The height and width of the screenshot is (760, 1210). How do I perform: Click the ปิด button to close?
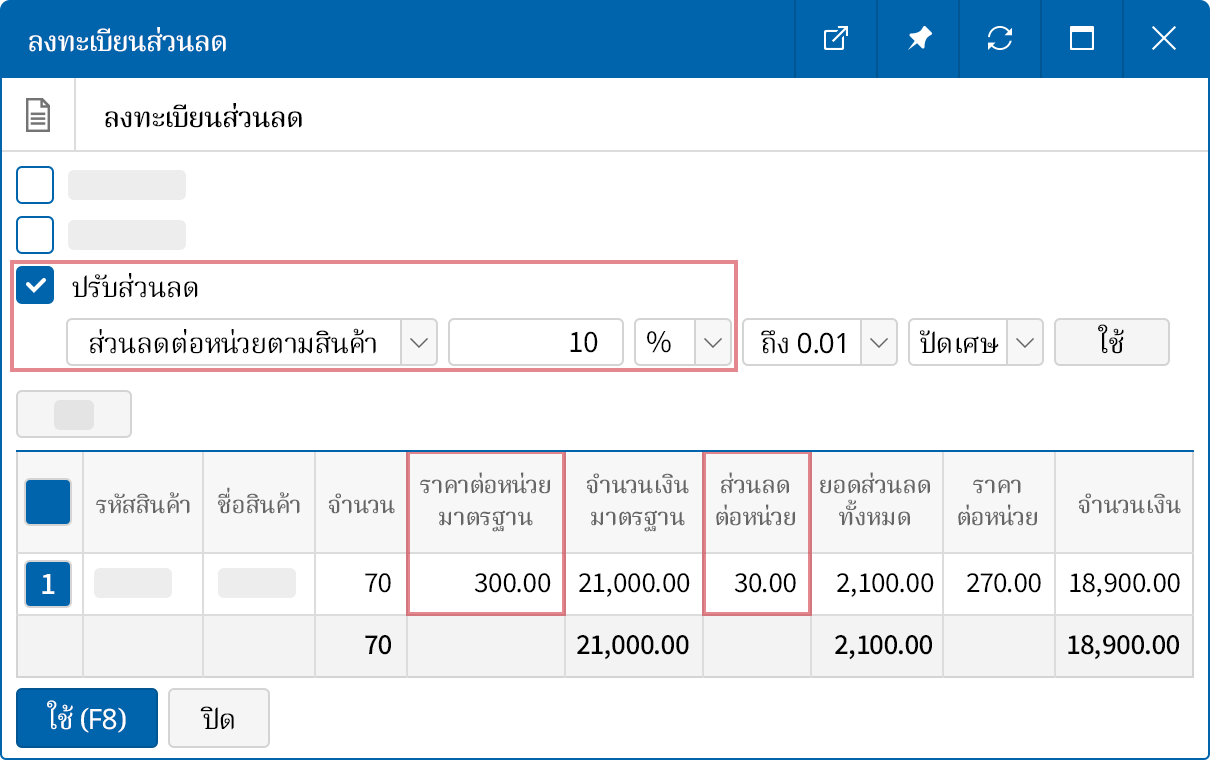[x=219, y=717]
